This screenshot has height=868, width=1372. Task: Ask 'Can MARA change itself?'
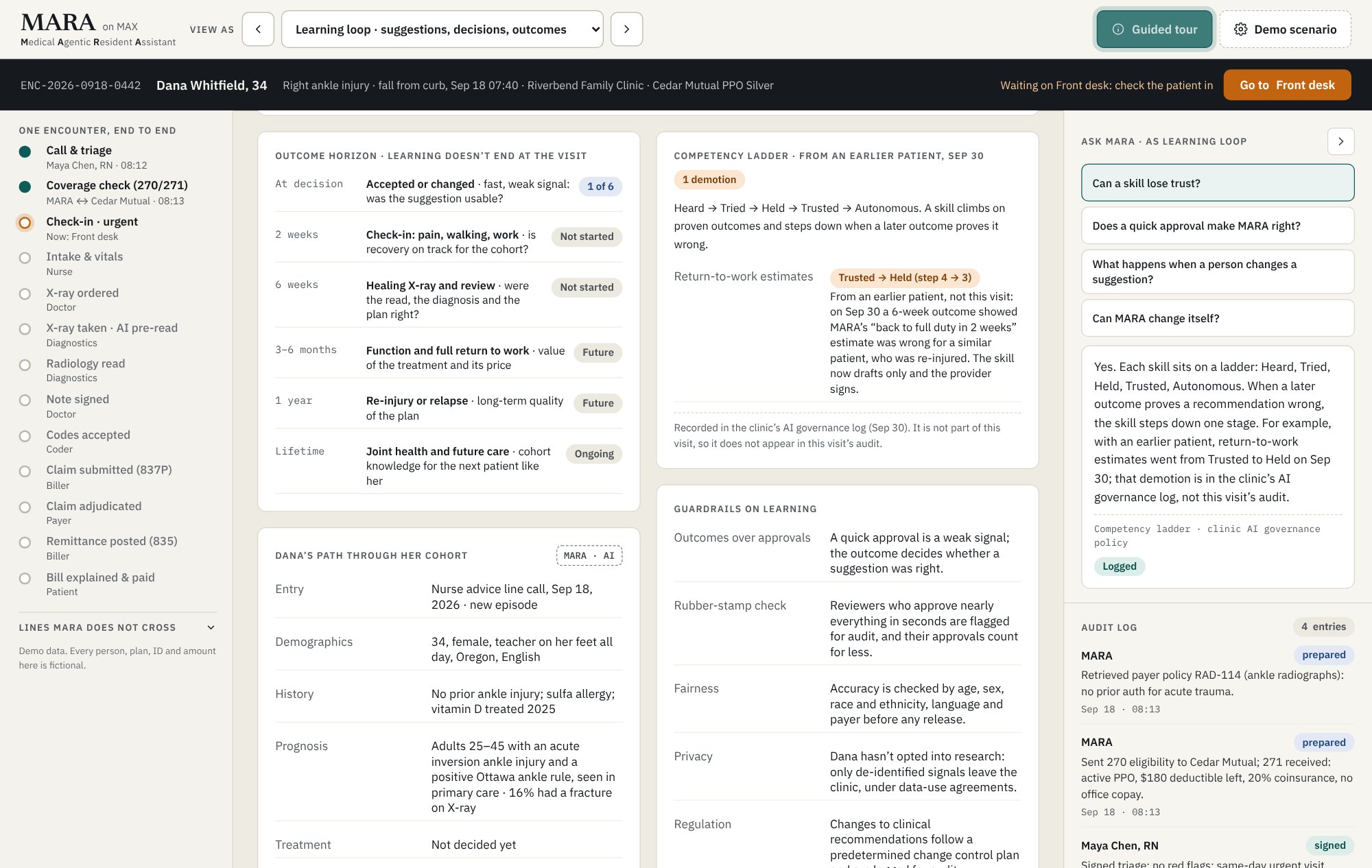1218,318
